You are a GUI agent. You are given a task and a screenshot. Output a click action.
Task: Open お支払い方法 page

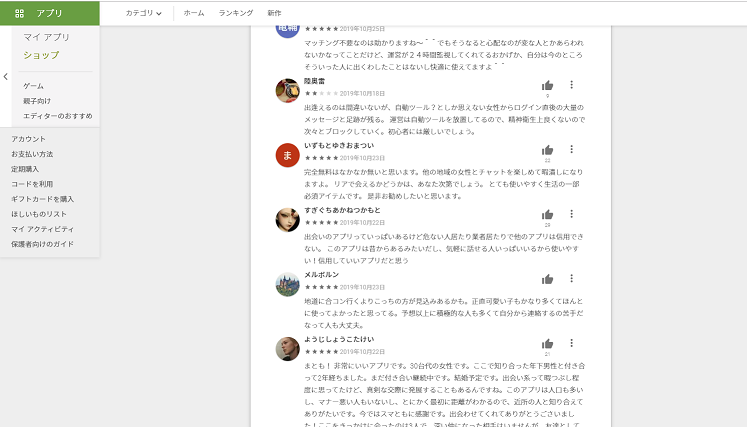coord(32,154)
